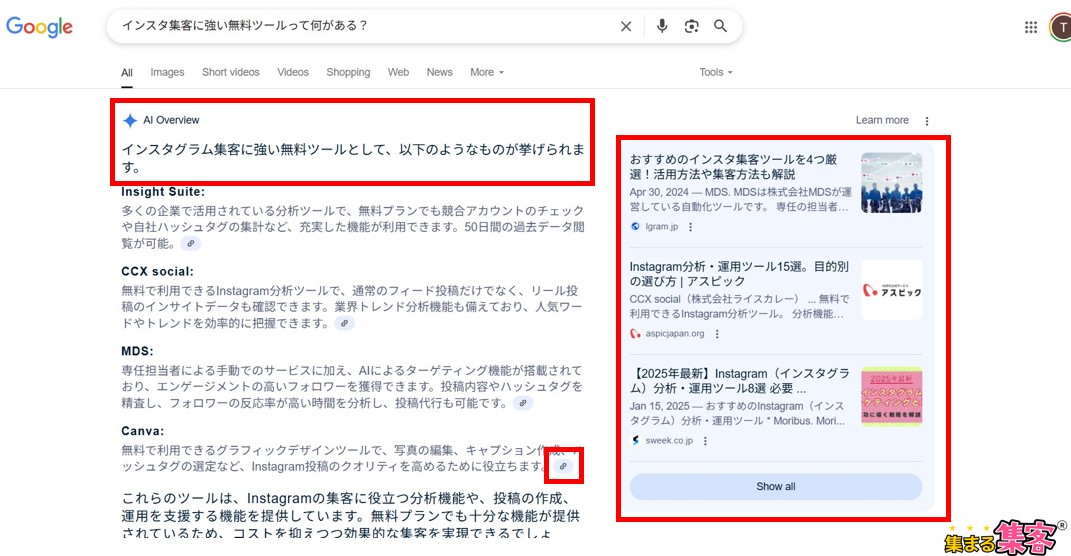Open the Google apps grid
The width and height of the screenshot is (1071, 556).
pos(1031,27)
